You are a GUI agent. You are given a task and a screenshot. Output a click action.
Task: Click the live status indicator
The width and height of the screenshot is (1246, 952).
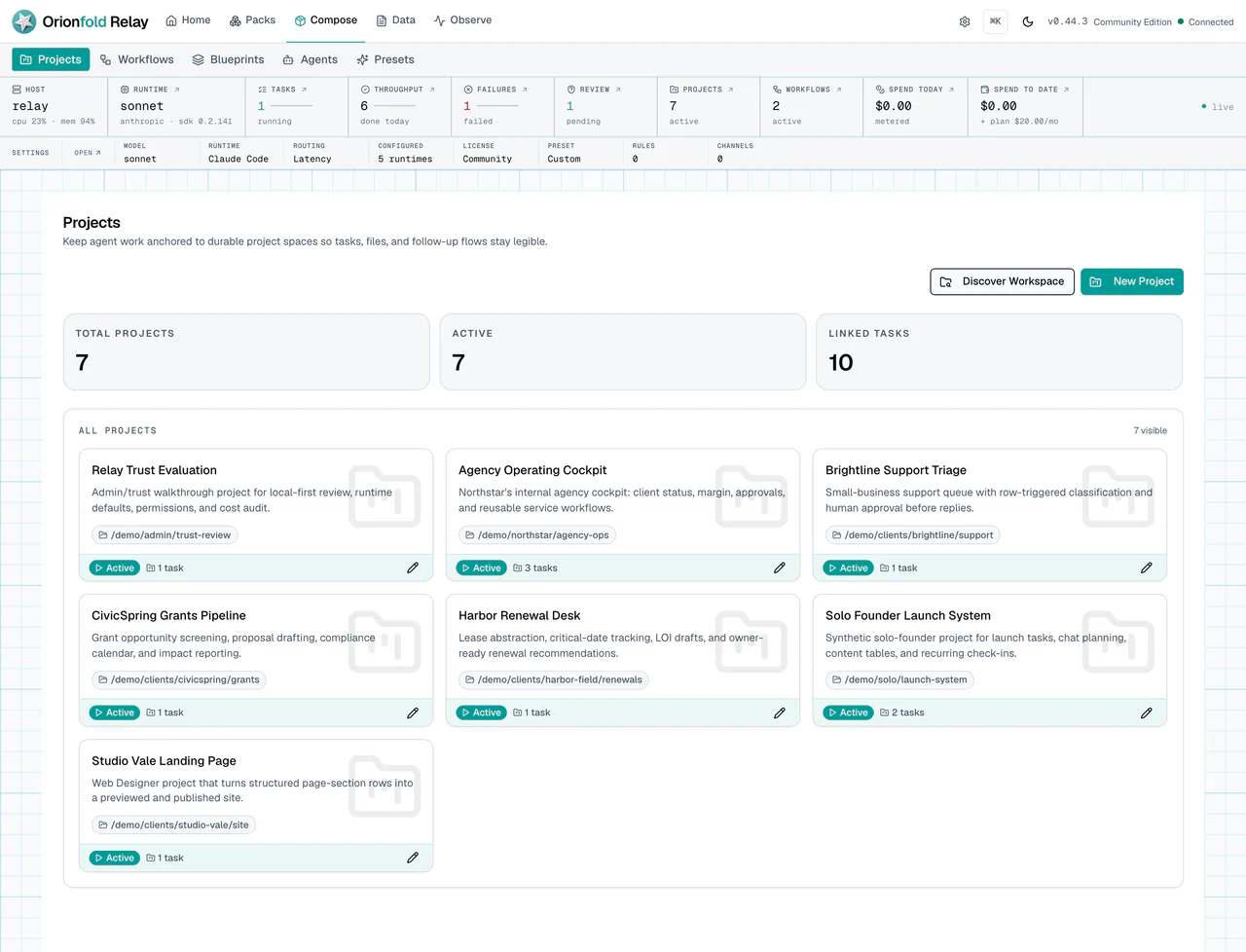pos(1218,107)
